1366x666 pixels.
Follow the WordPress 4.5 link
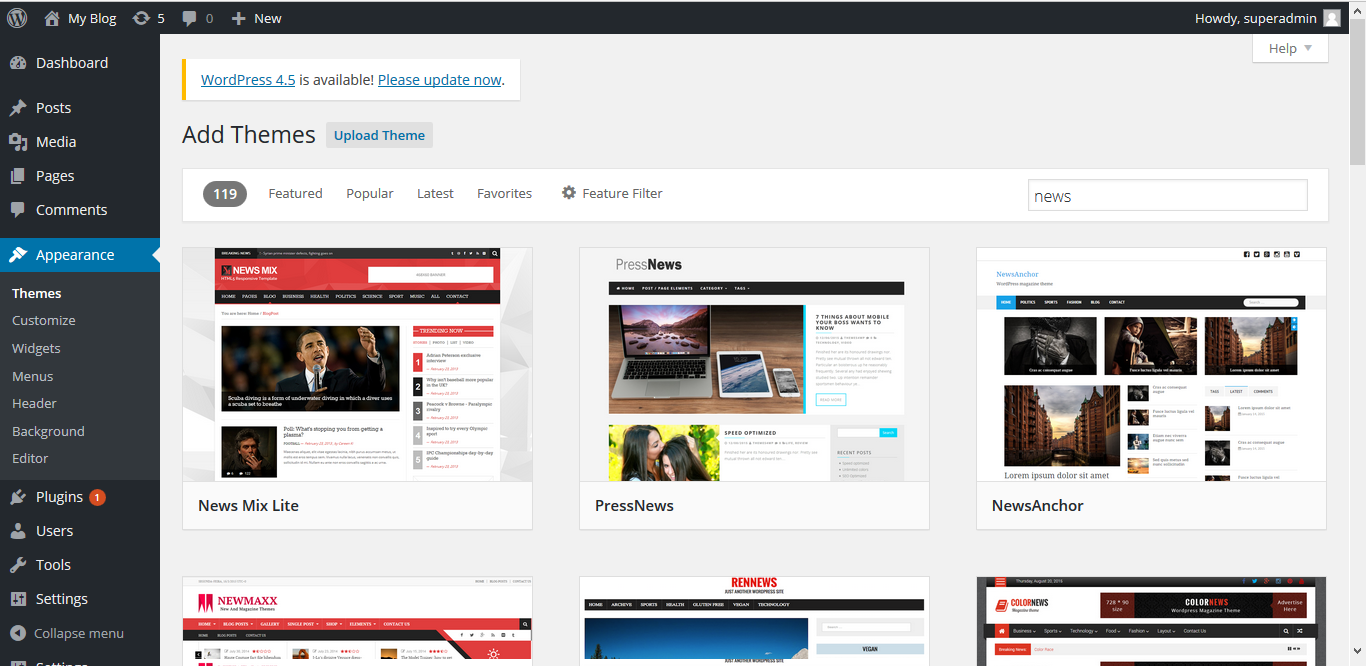click(x=248, y=80)
